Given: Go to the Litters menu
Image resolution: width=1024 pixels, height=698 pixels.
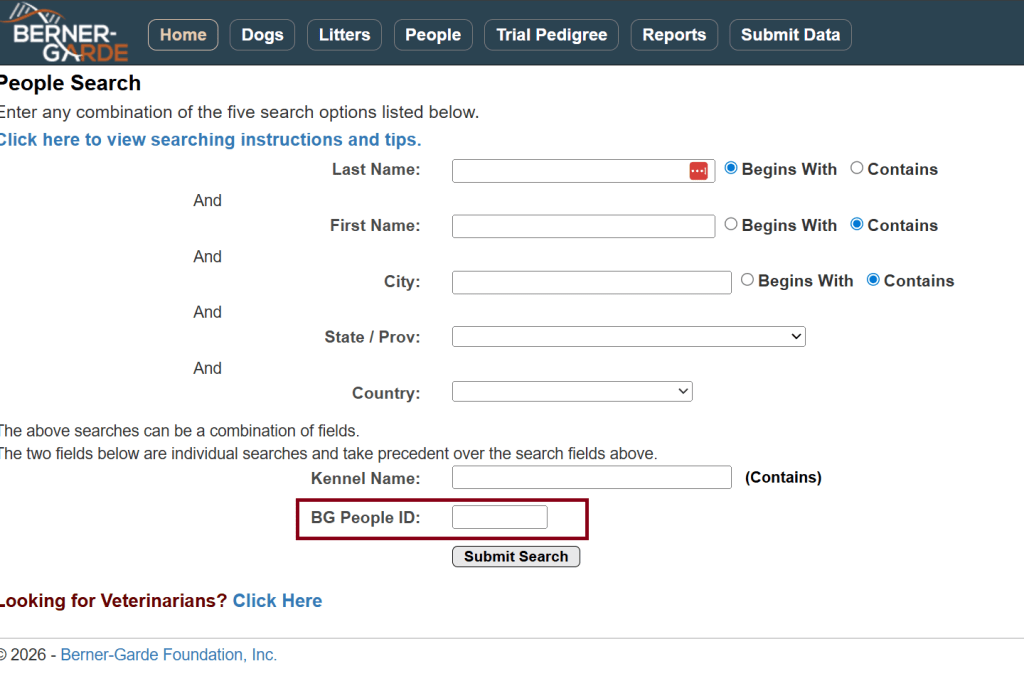Looking at the screenshot, I should coord(344,35).
